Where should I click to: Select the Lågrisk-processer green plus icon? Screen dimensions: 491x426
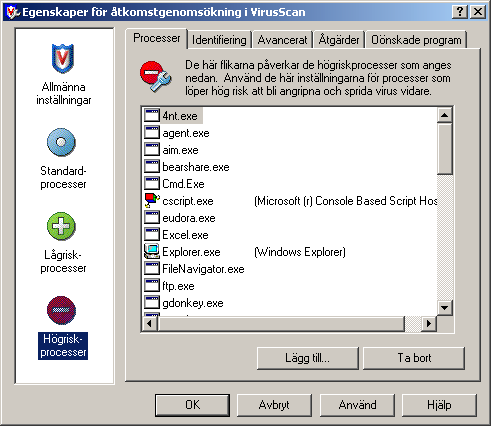pyautogui.click(x=61, y=226)
